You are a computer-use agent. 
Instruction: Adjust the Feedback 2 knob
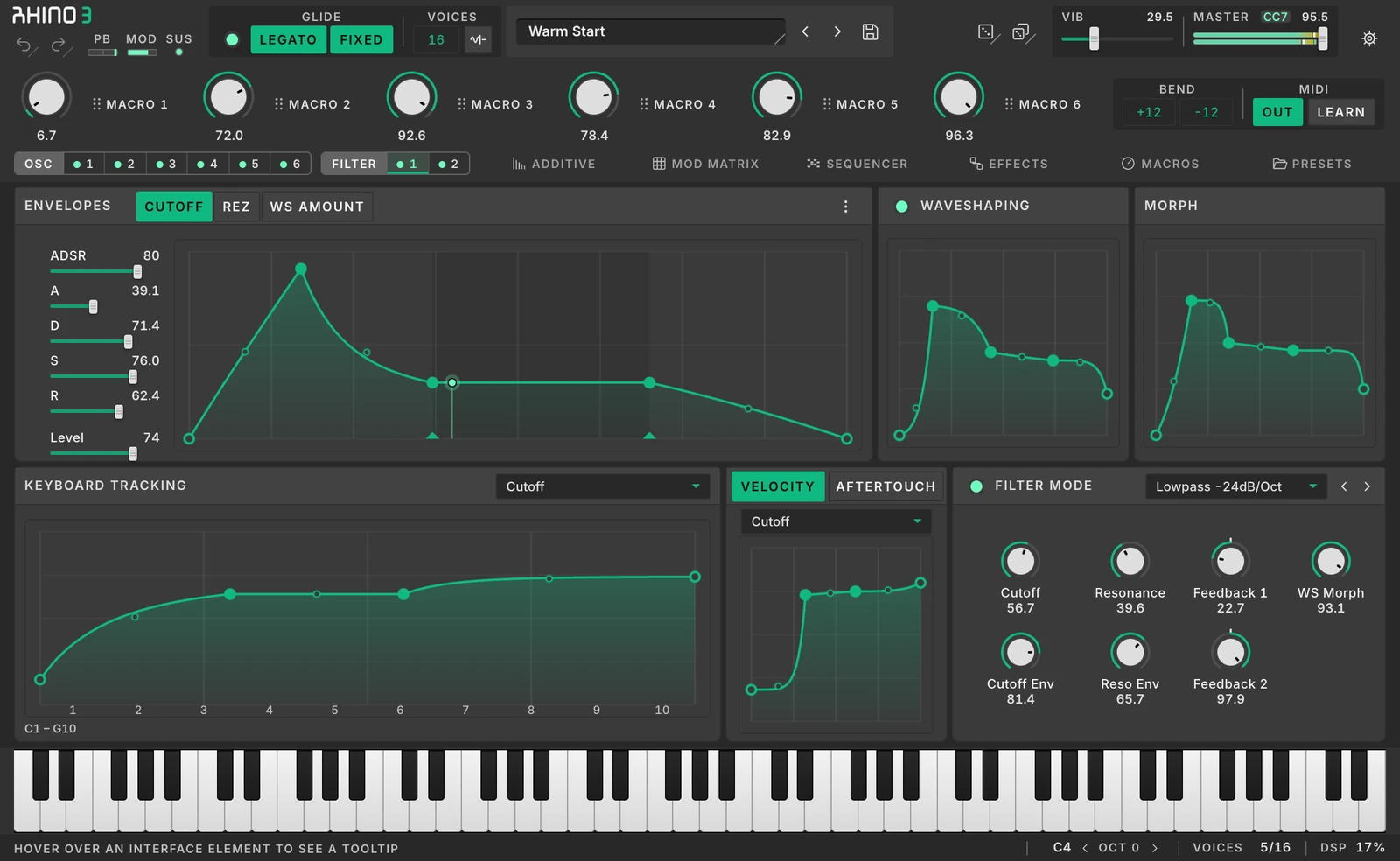(x=1230, y=652)
